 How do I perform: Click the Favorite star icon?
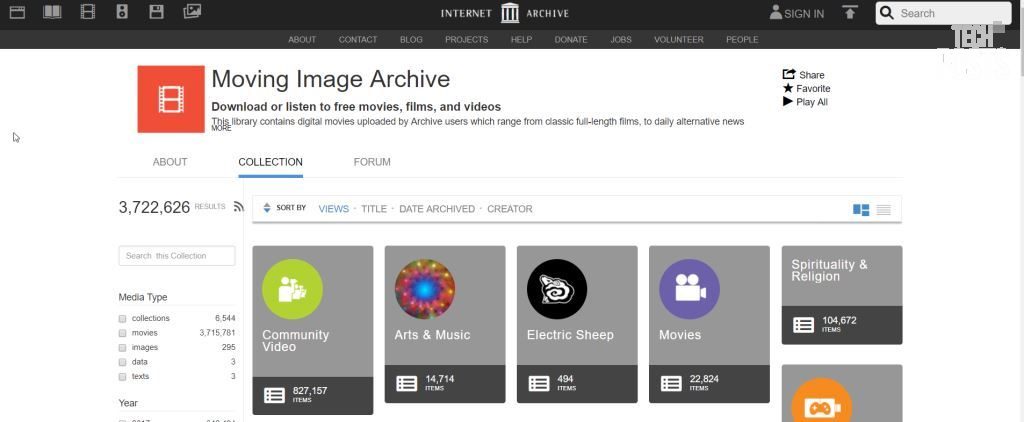pos(788,88)
